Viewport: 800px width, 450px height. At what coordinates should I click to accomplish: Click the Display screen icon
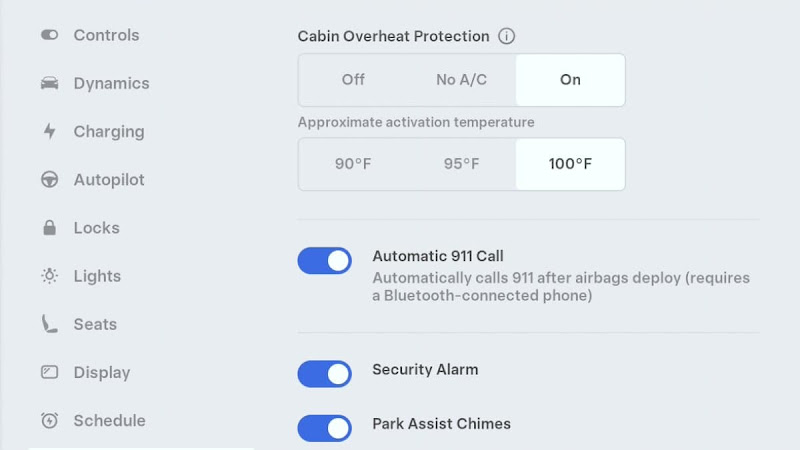(x=49, y=372)
